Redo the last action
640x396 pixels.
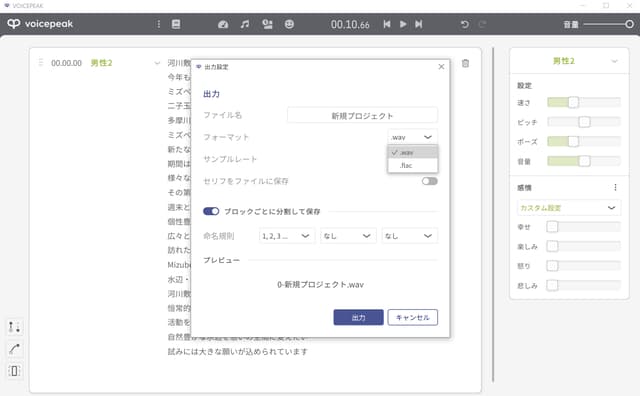click(482, 24)
